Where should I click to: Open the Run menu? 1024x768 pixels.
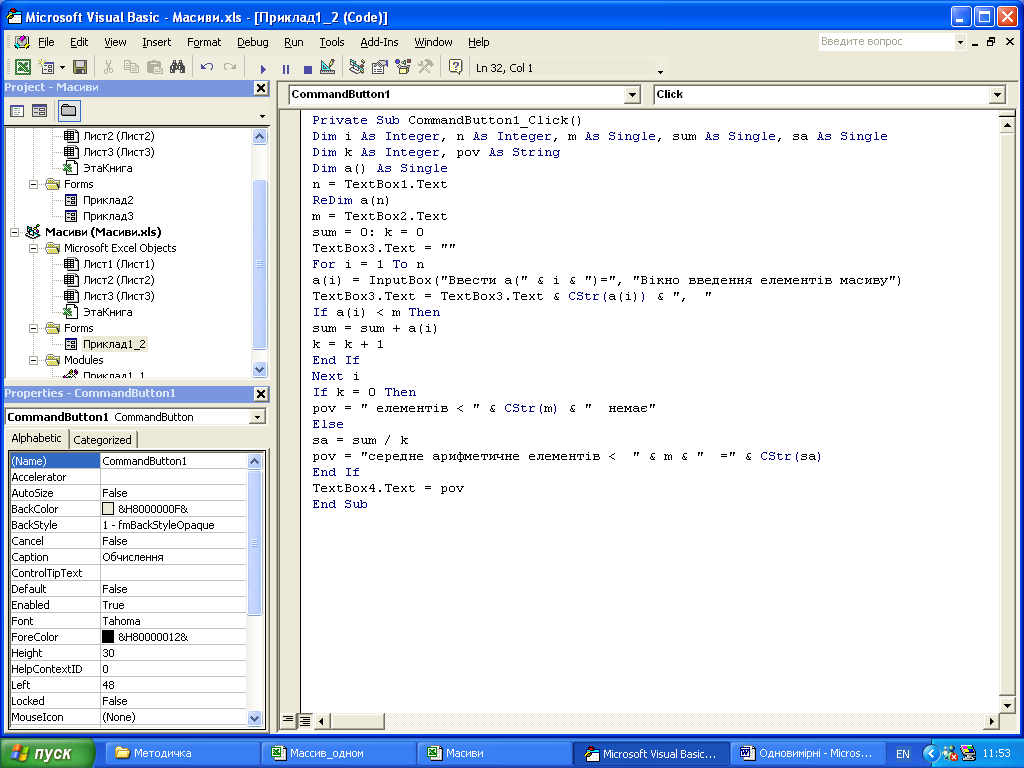coord(294,42)
